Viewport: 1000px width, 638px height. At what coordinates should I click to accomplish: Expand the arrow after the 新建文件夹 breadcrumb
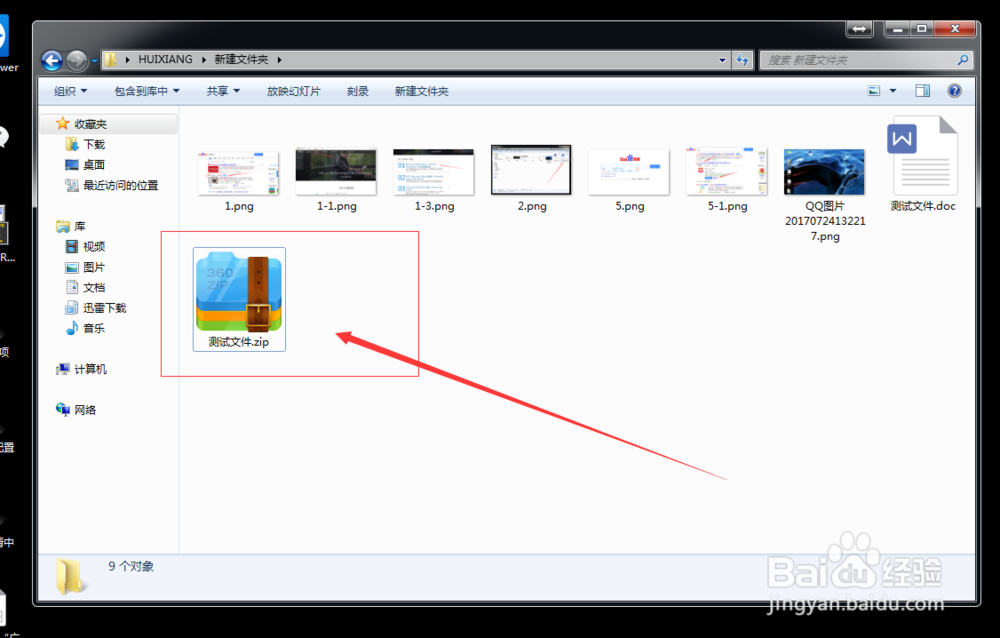click(279, 60)
